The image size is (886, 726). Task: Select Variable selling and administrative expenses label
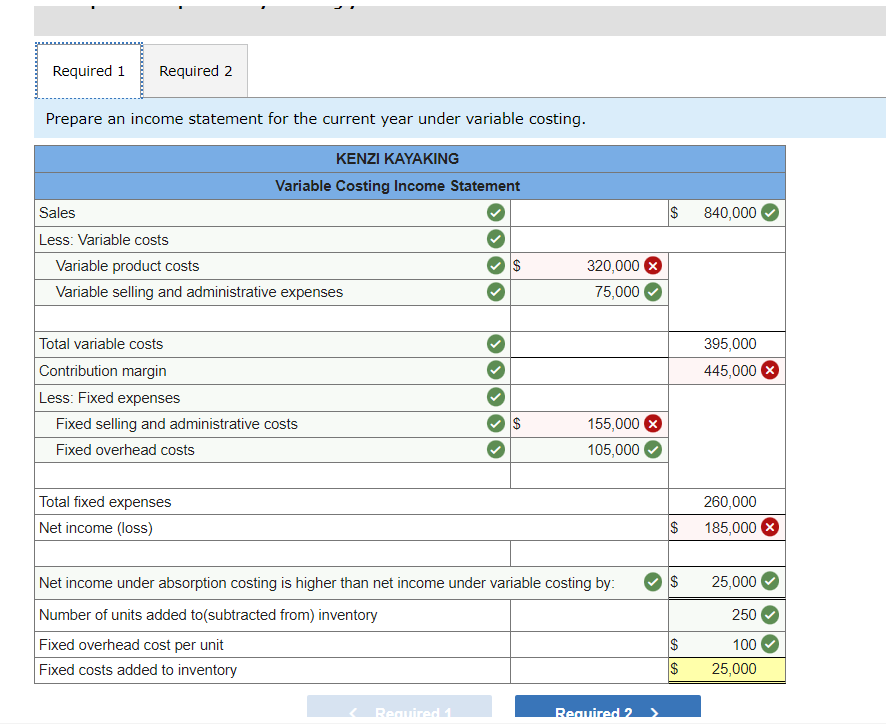pos(199,292)
